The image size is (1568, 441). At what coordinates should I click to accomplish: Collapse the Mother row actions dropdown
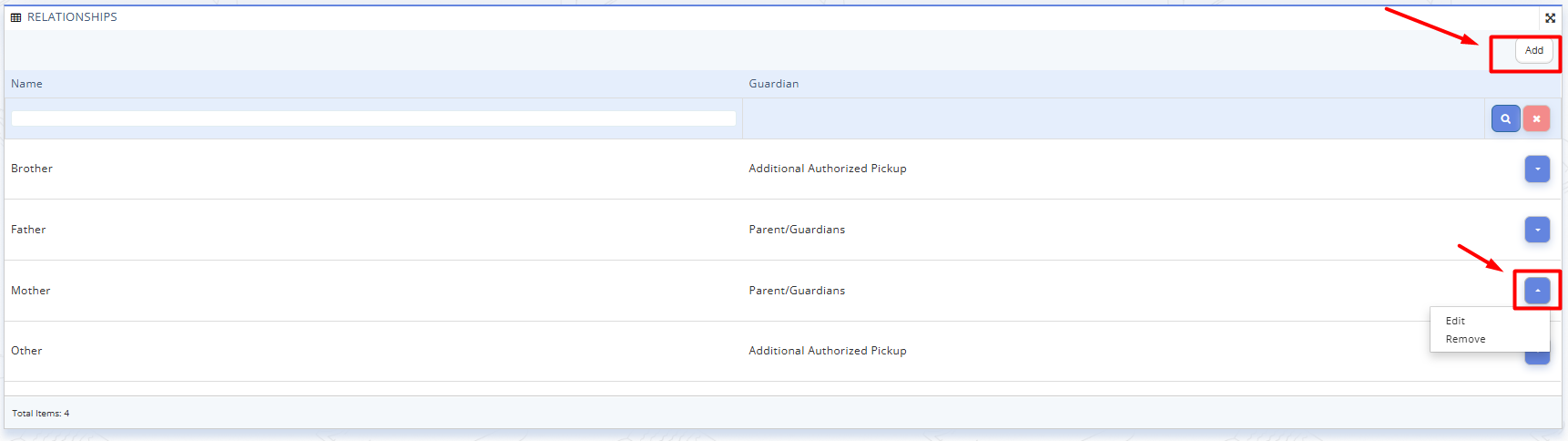tap(1537, 291)
